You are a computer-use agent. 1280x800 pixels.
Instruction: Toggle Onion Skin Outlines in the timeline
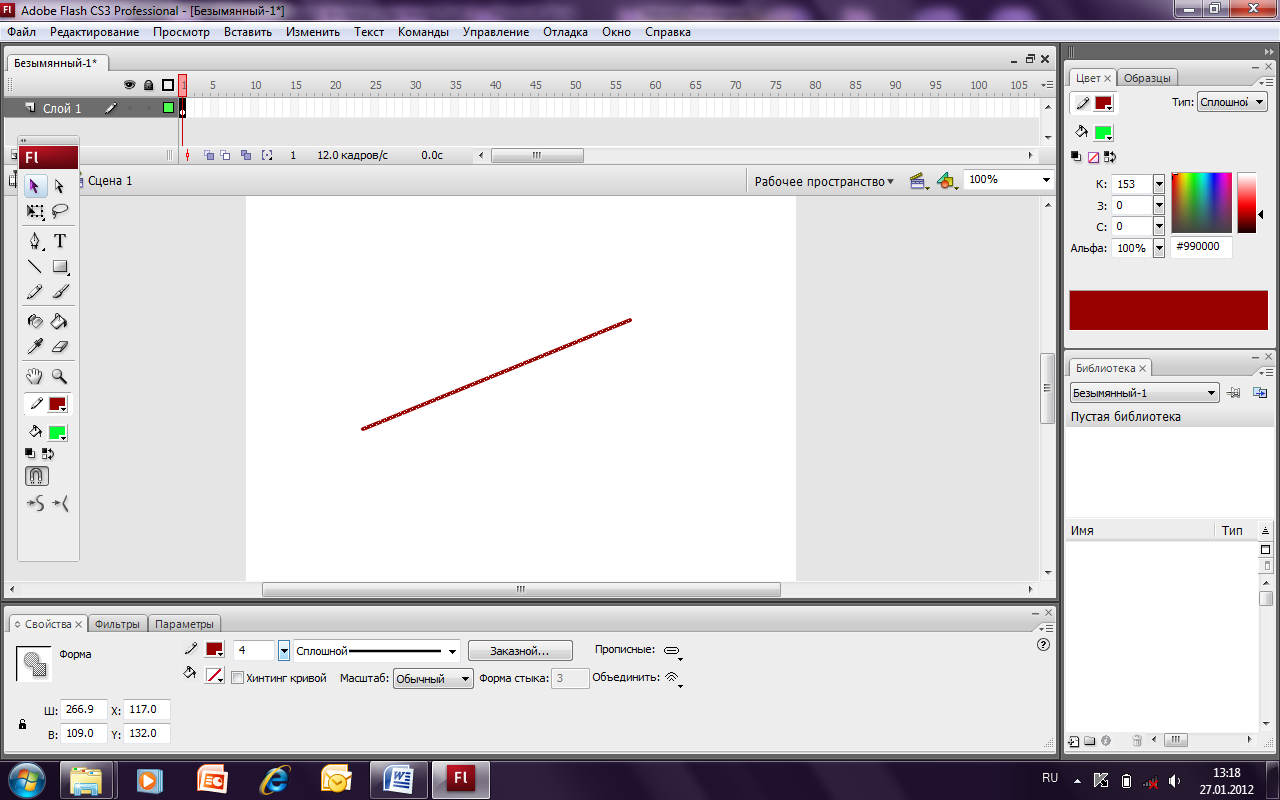point(226,155)
